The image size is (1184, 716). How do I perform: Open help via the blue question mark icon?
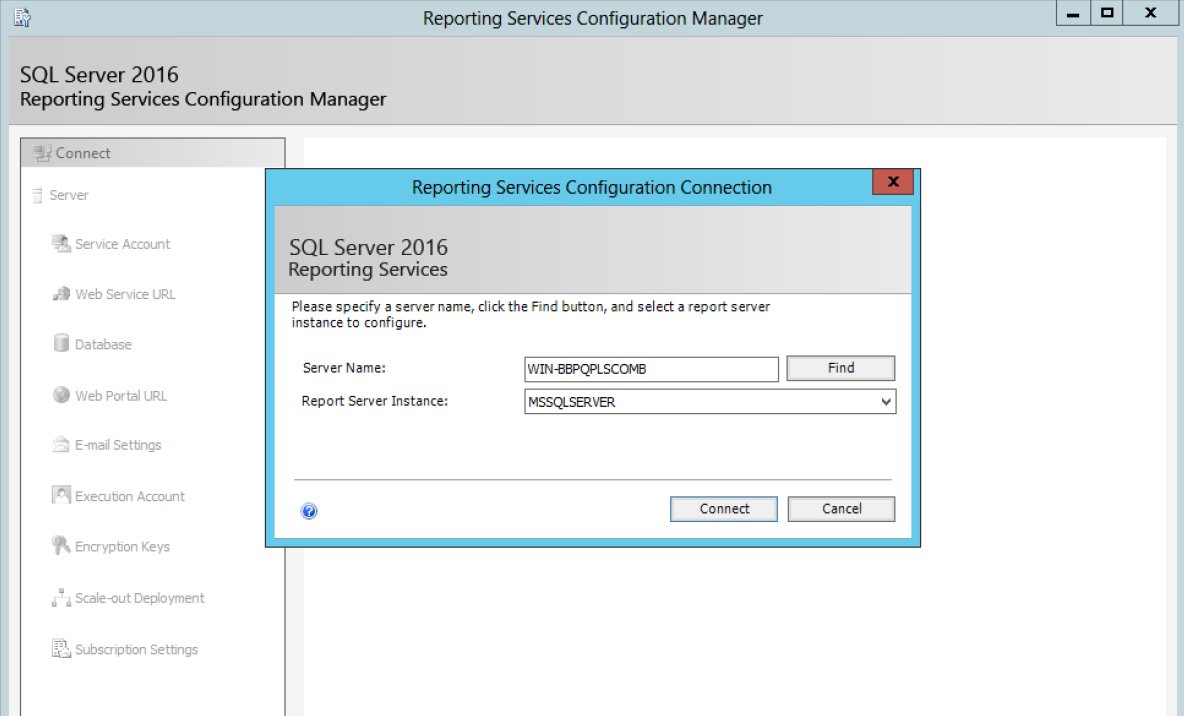(x=309, y=511)
